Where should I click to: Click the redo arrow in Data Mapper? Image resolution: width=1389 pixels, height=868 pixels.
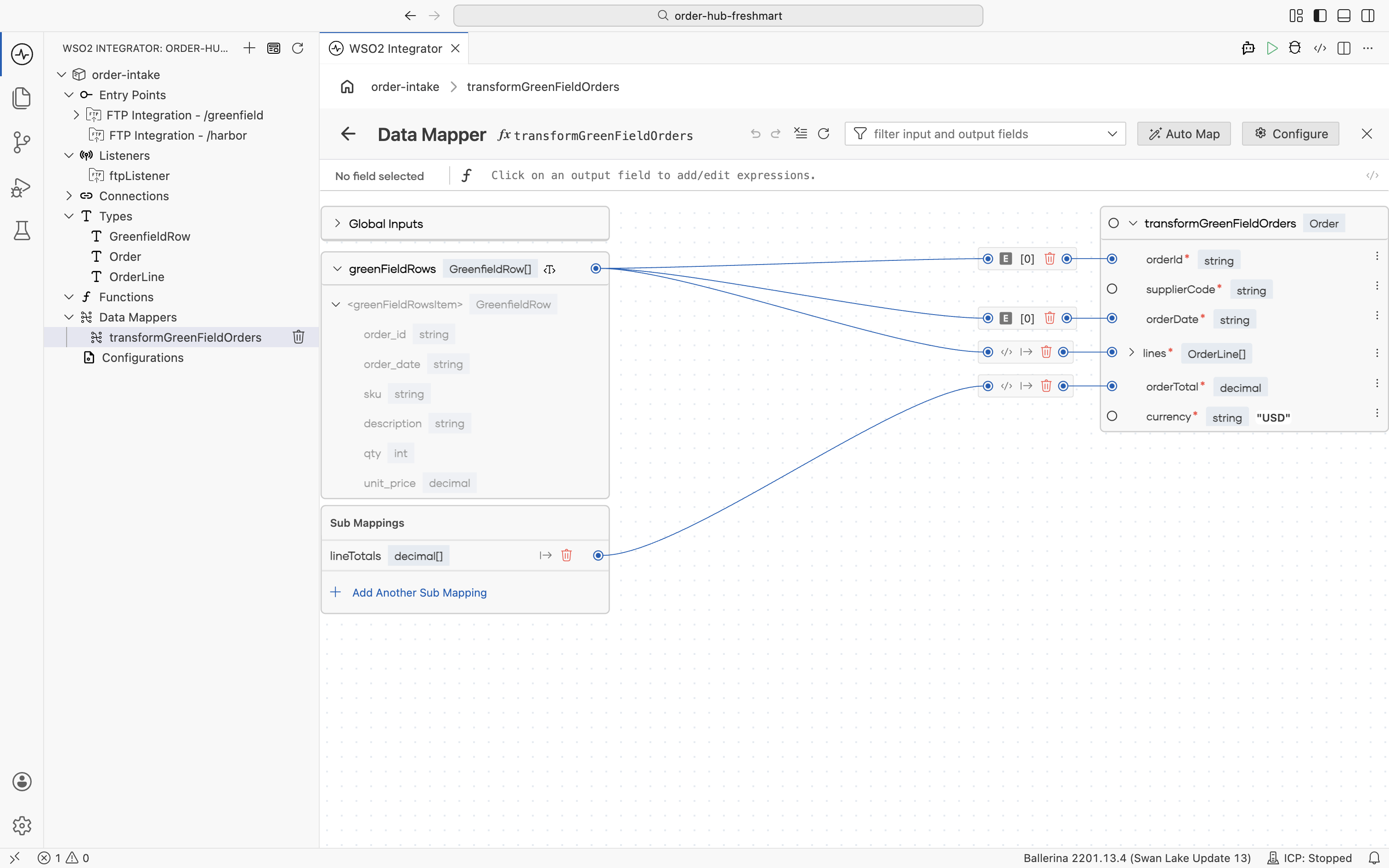(x=775, y=134)
